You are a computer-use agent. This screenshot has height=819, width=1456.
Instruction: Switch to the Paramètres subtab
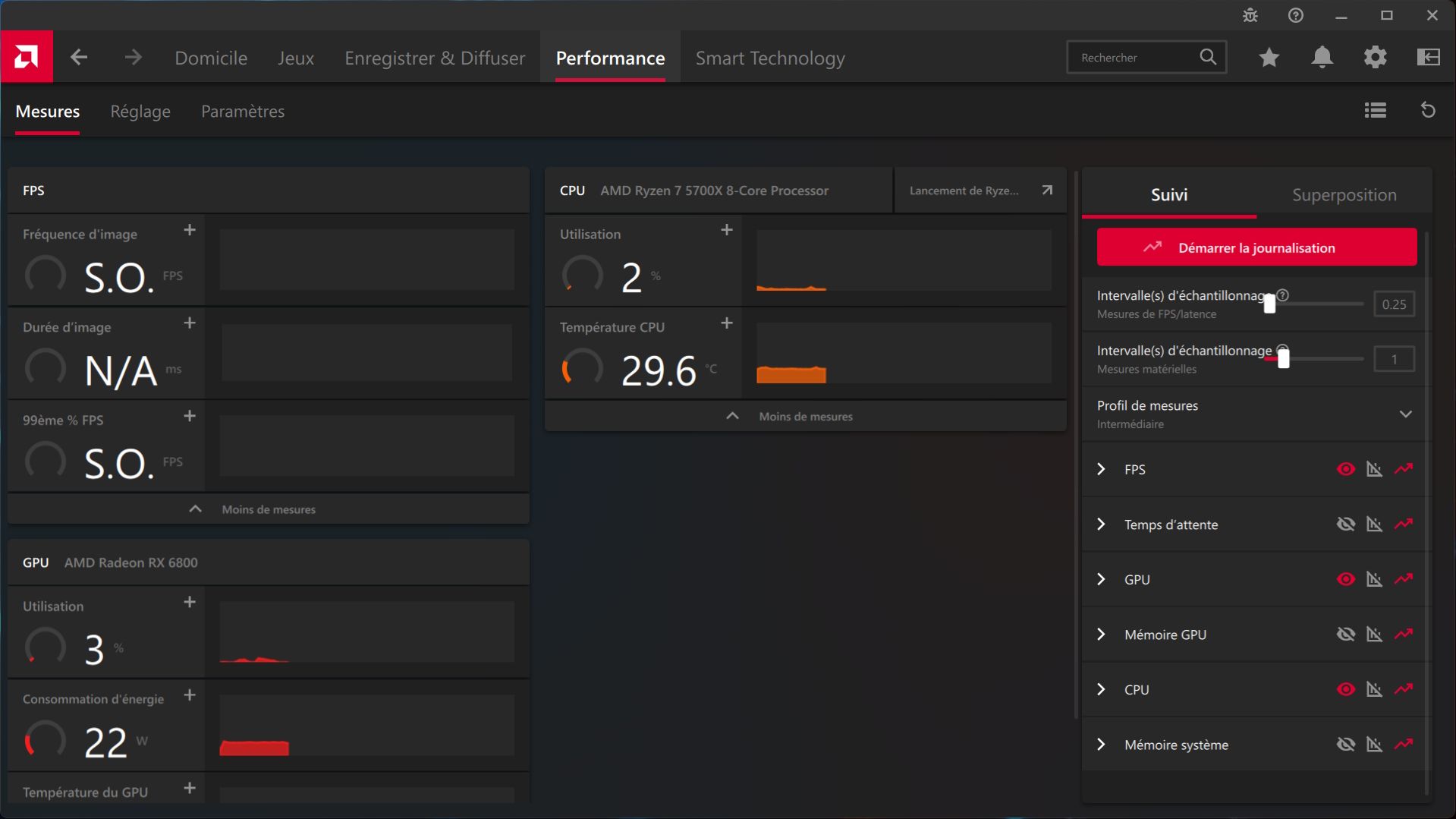click(243, 112)
